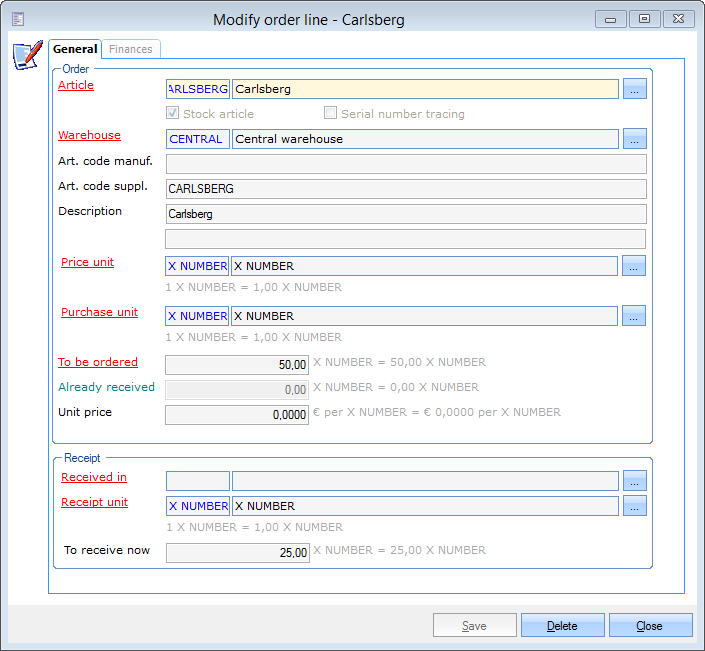Enable Serial number tracing checkbox
Screen dimensions: 705x651
pos(330,114)
